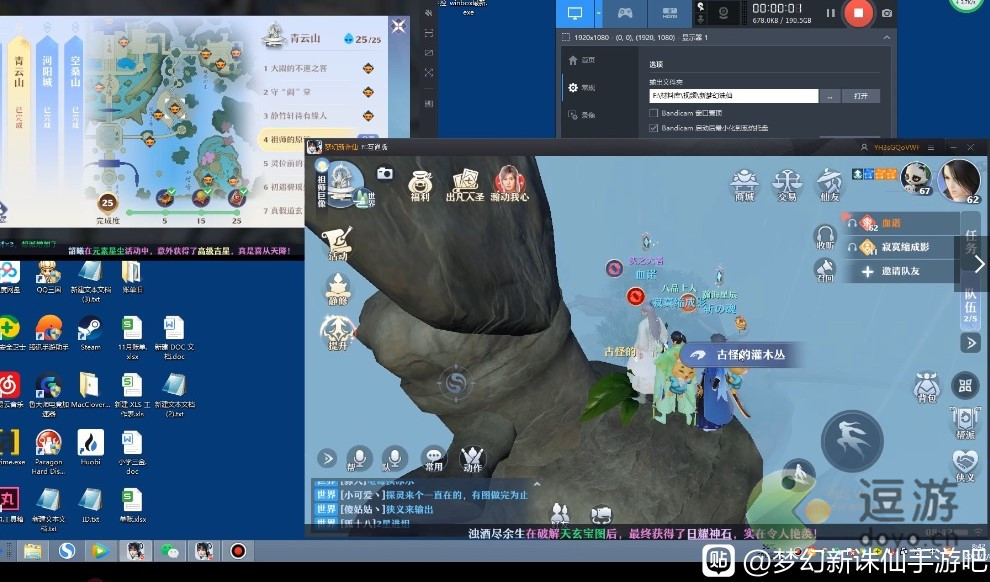The width and height of the screenshot is (990, 582).
Task: Open the 提升 upgrade icon
Action: click(x=338, y=333)
